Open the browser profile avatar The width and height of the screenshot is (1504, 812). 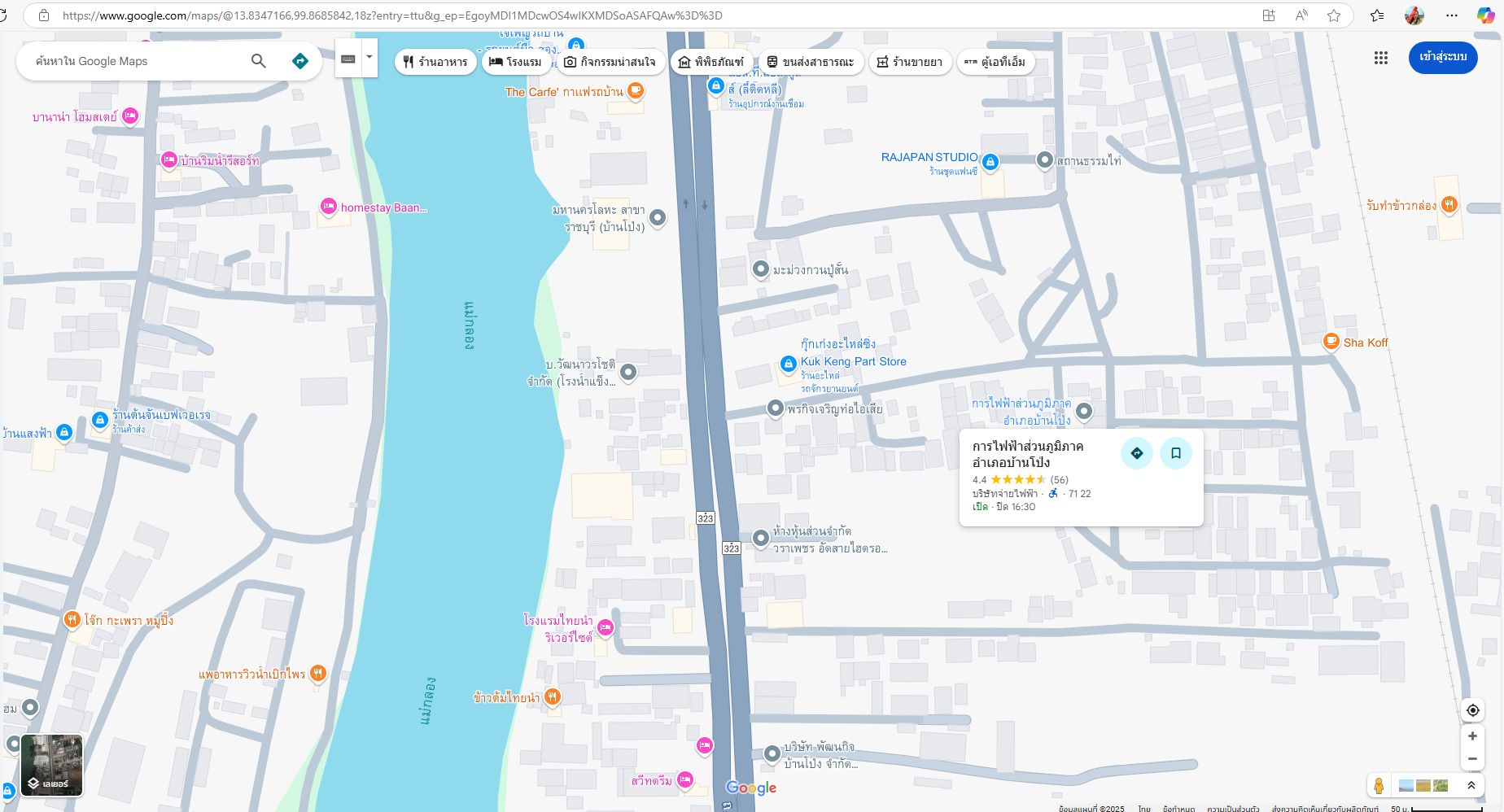click(1414, 15)
